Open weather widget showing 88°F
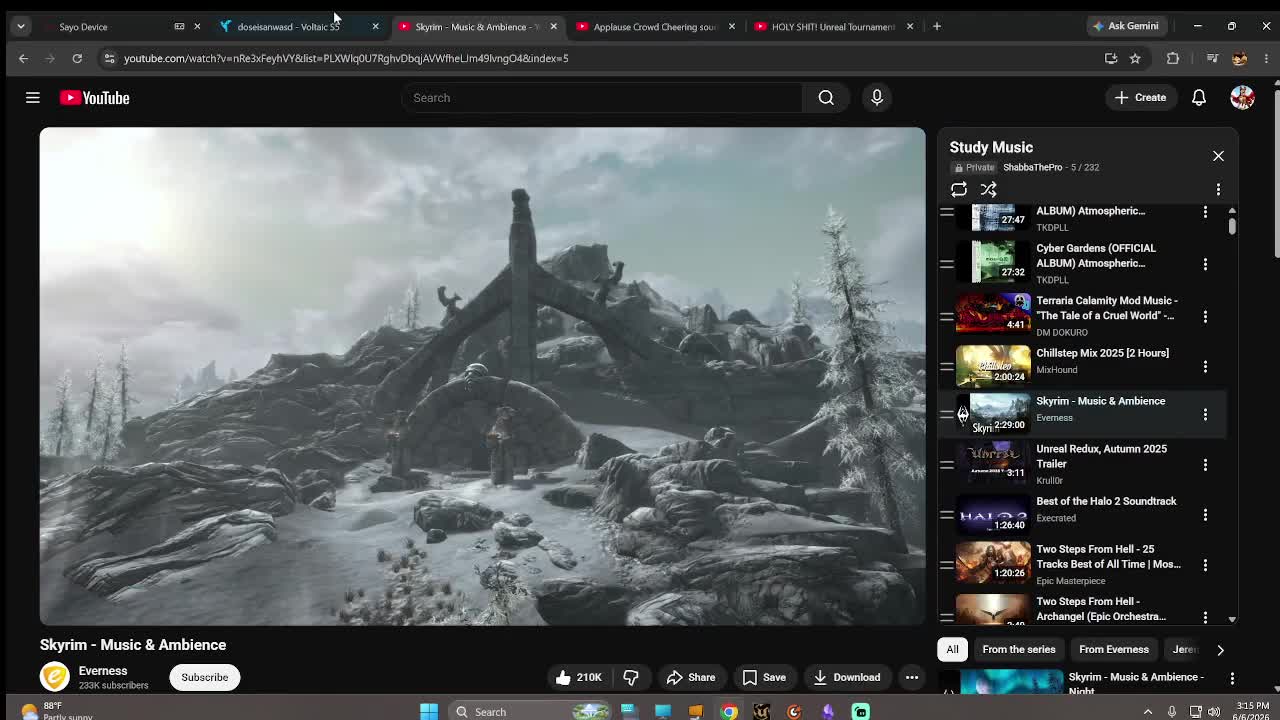Screen dimensions: 1280x720 pos(55,711)
